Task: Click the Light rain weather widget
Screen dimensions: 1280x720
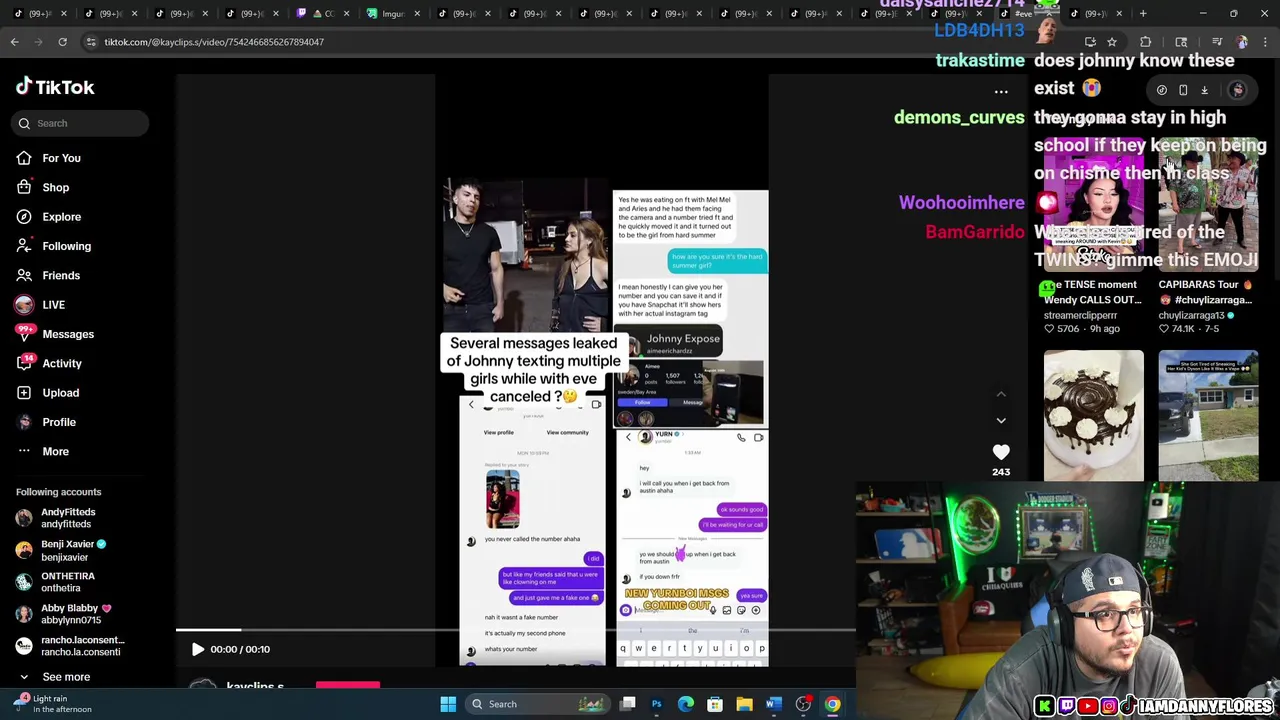Action: (52, 704)
